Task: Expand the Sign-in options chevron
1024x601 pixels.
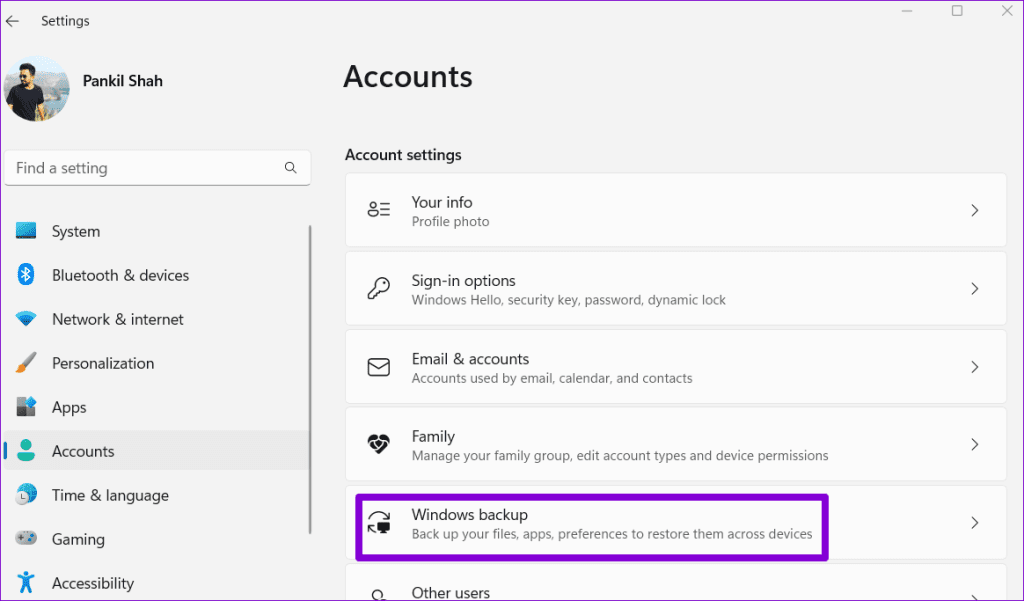Action: pyautogui.click(x=974, y=289)
